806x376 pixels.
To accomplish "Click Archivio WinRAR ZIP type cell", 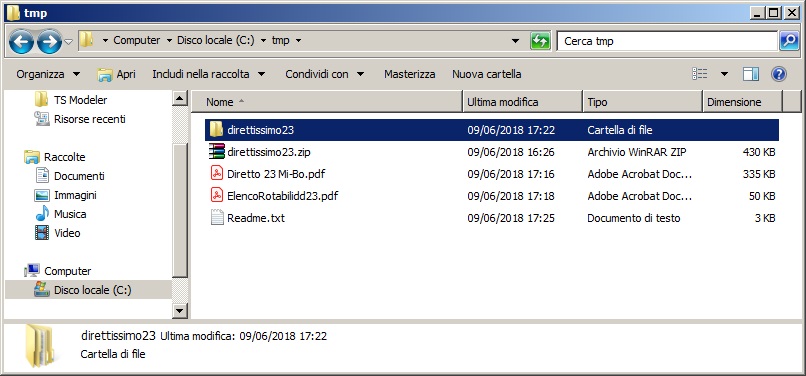I will (637, 152).
